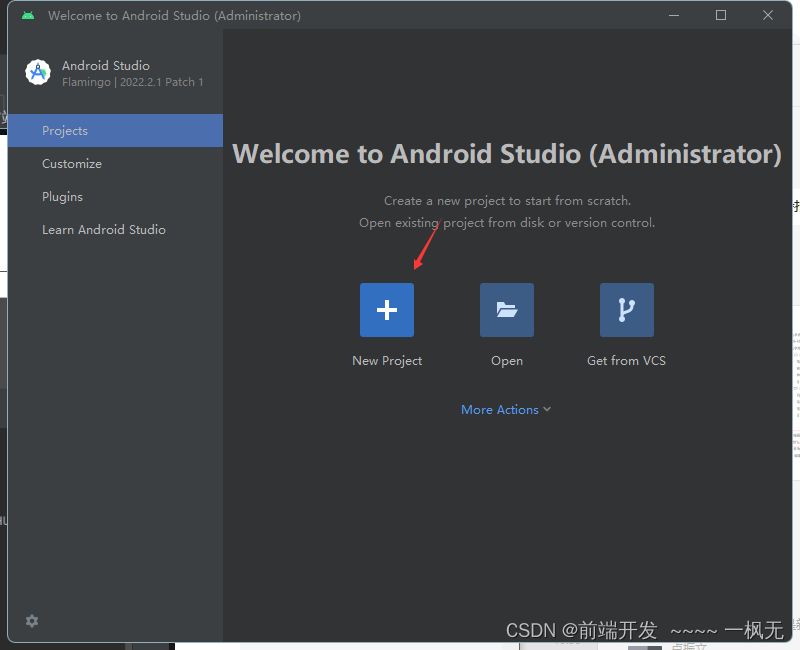This screenshot has width=800, height=650.
Task: Click the Get from VCS label
Action: (x=626, y=361)
